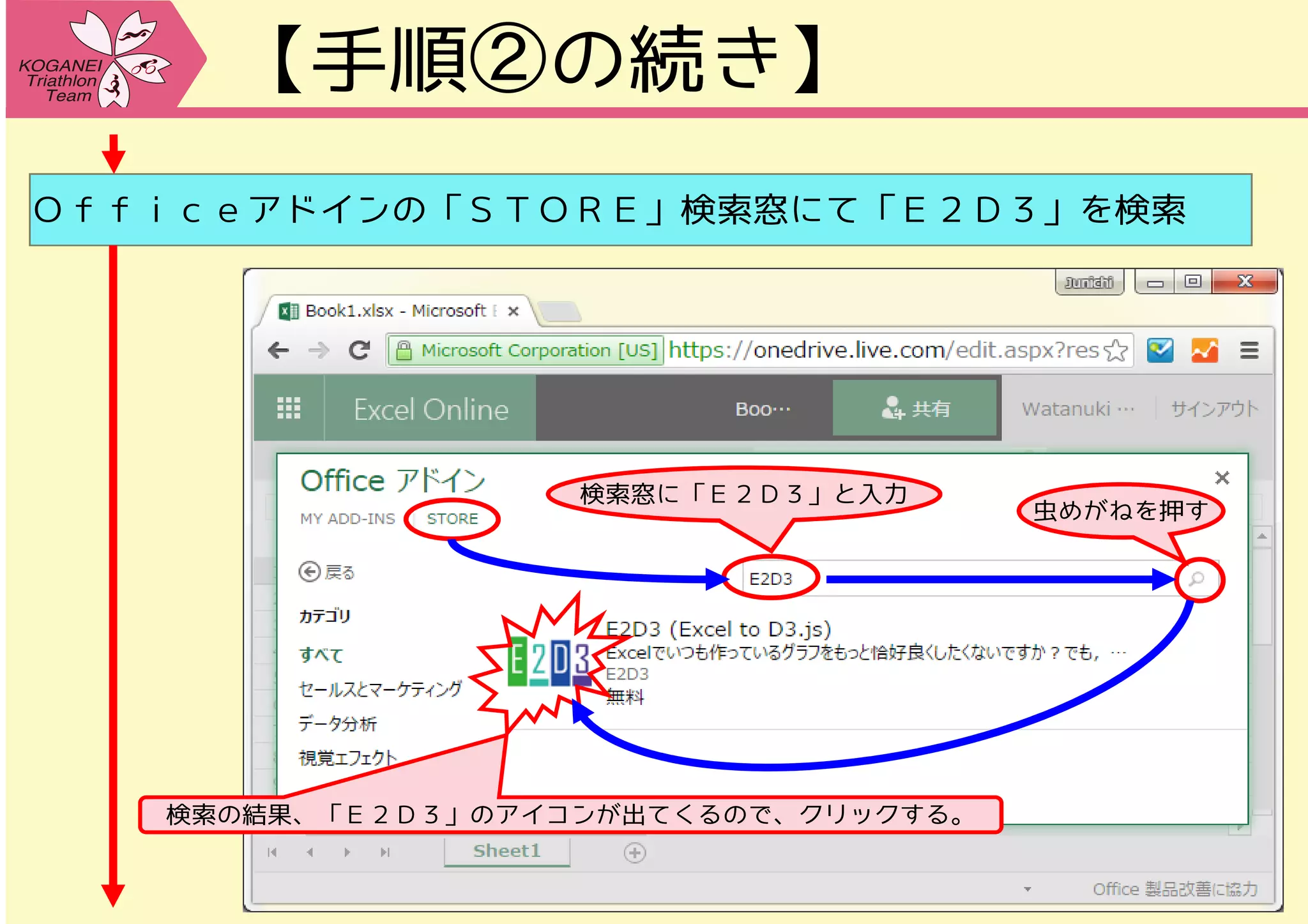The width and height of the screenshot is (1308, 924).
Task: Open the E2D3 (Excel to D3.js) title
Action: pos(718,630)
